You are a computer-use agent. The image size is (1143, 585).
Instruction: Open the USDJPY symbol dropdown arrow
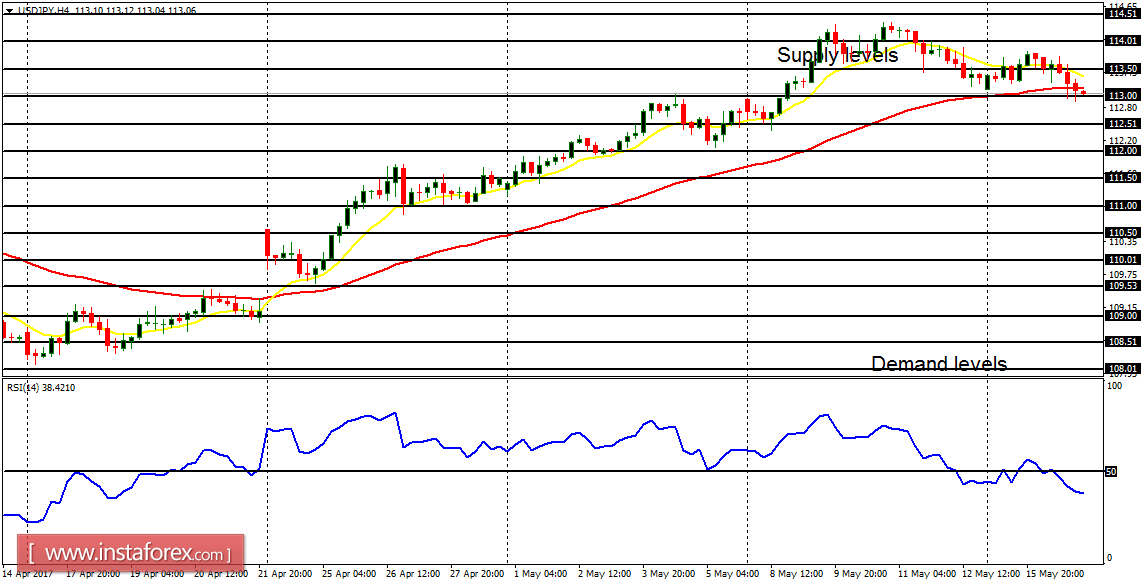9,10
